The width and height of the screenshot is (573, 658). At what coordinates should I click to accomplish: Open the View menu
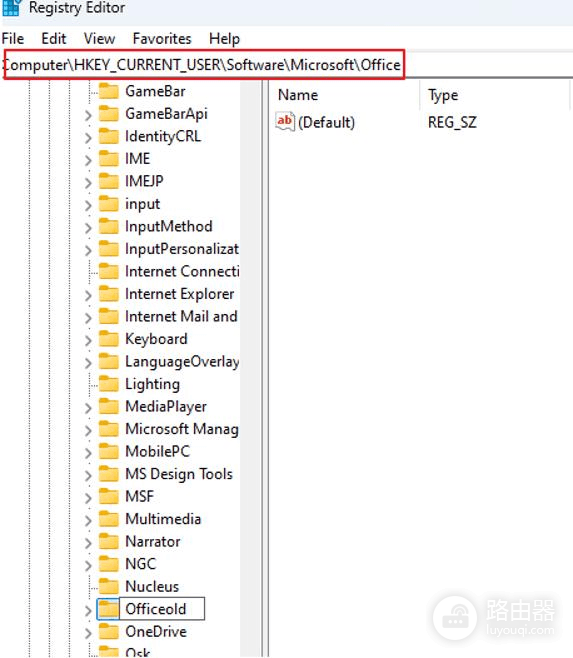[99, 39]
